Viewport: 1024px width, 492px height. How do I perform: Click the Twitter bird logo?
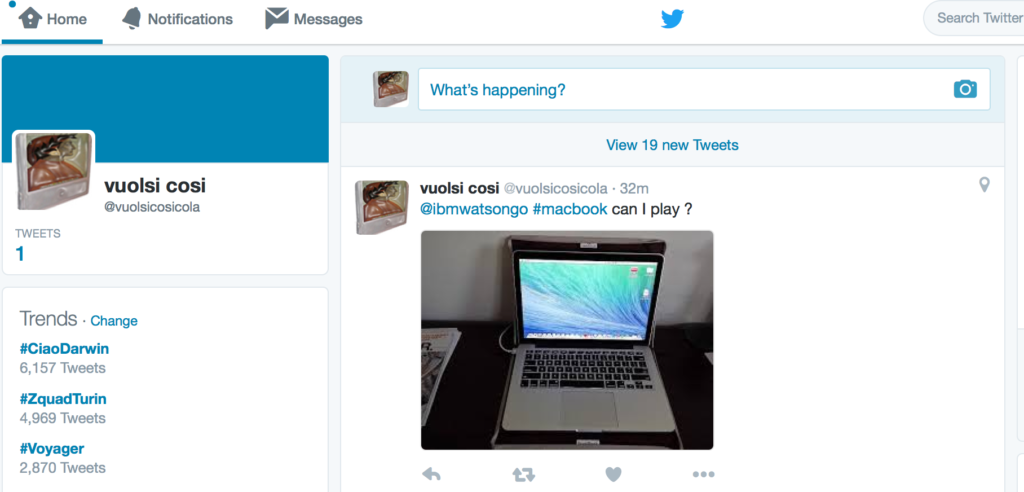pyautogui.click(x=672, y=19)
